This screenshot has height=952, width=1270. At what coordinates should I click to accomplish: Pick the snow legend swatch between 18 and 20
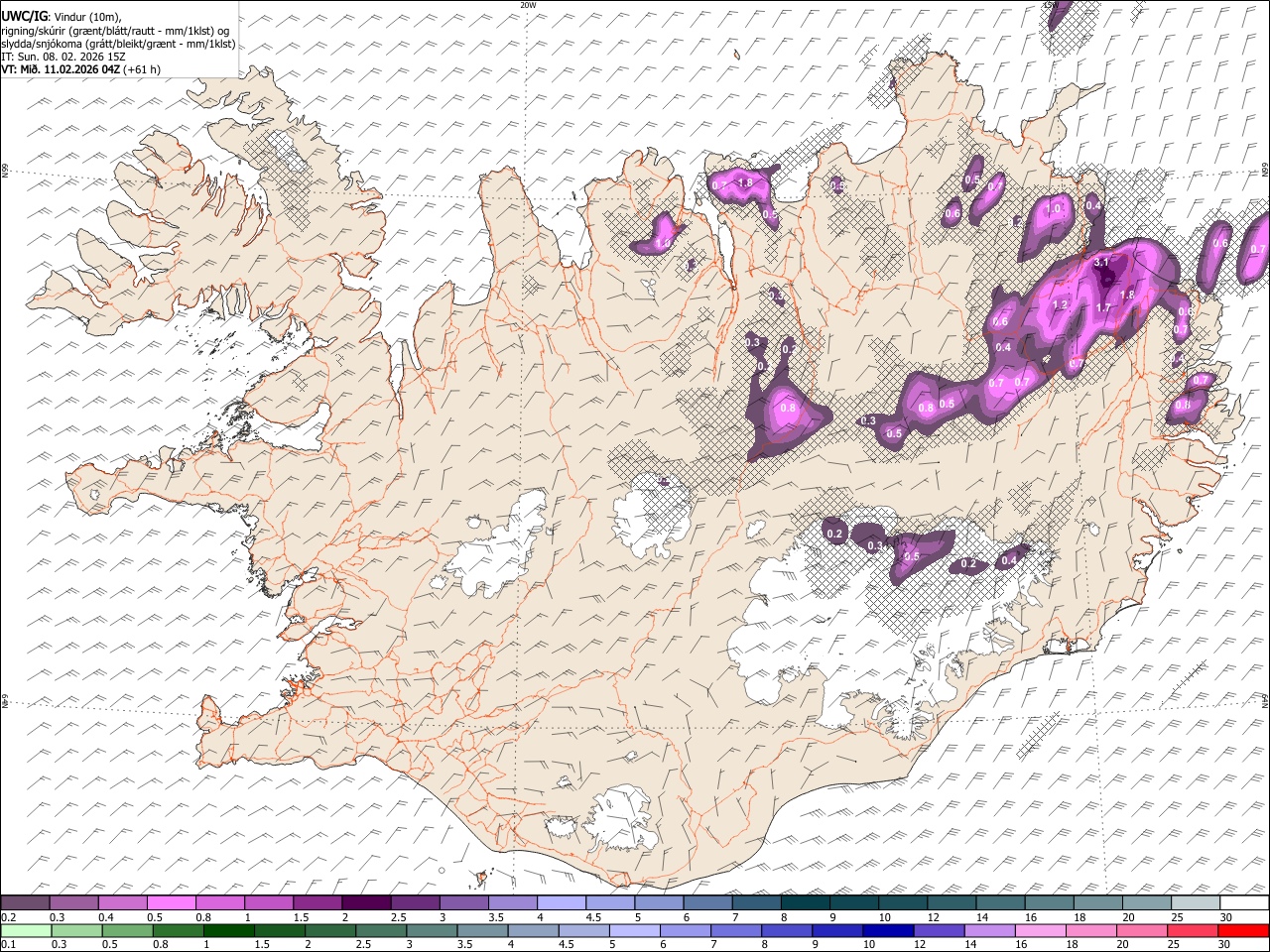[x=1098, y=903]
